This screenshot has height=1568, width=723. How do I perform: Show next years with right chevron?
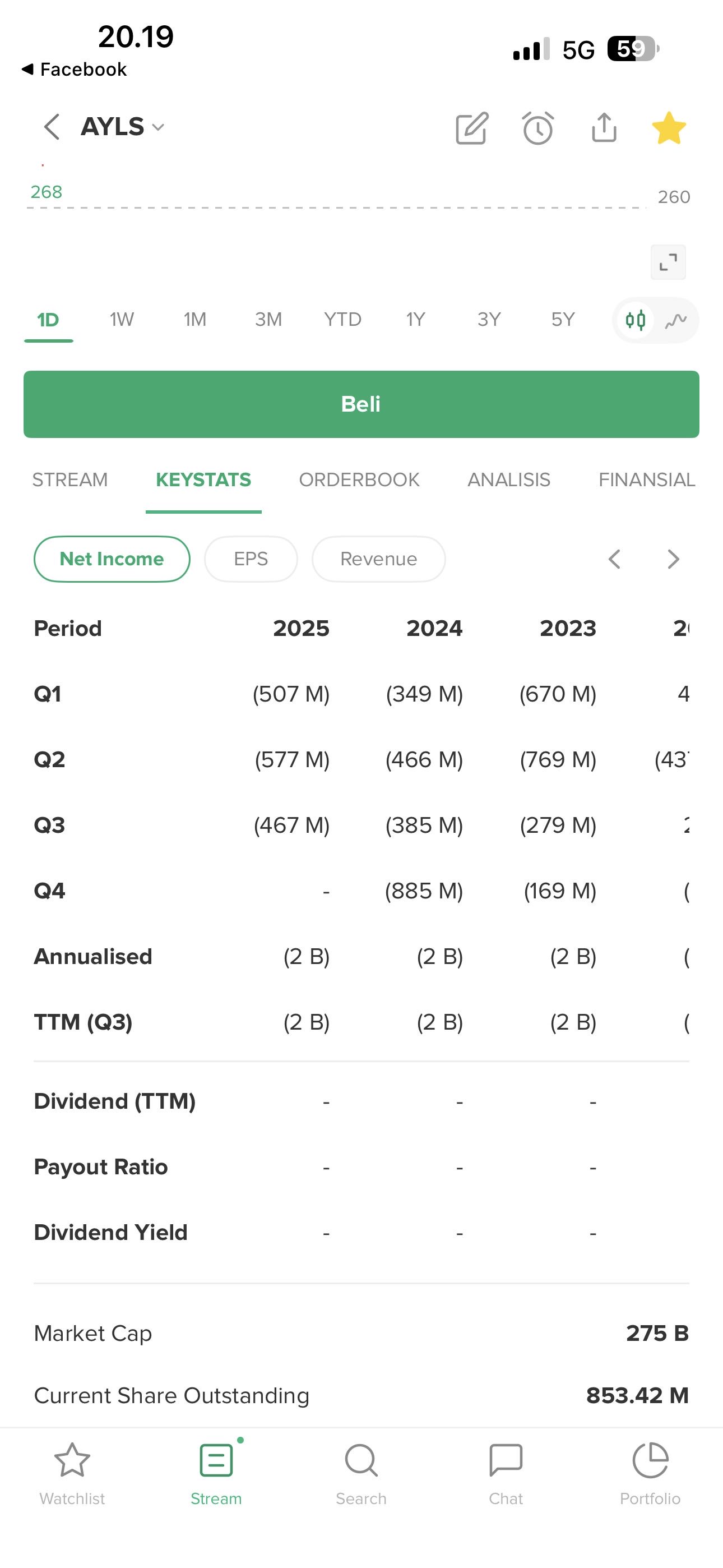(673, 559)
